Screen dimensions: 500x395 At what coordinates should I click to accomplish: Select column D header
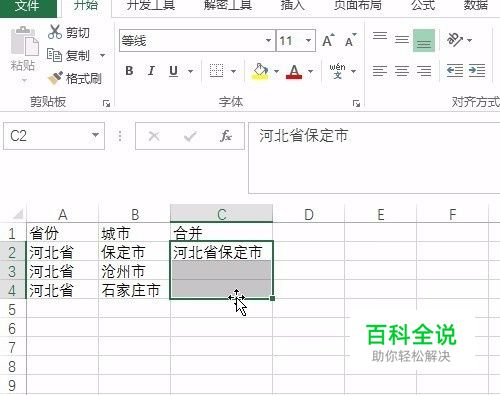[309, 214]
